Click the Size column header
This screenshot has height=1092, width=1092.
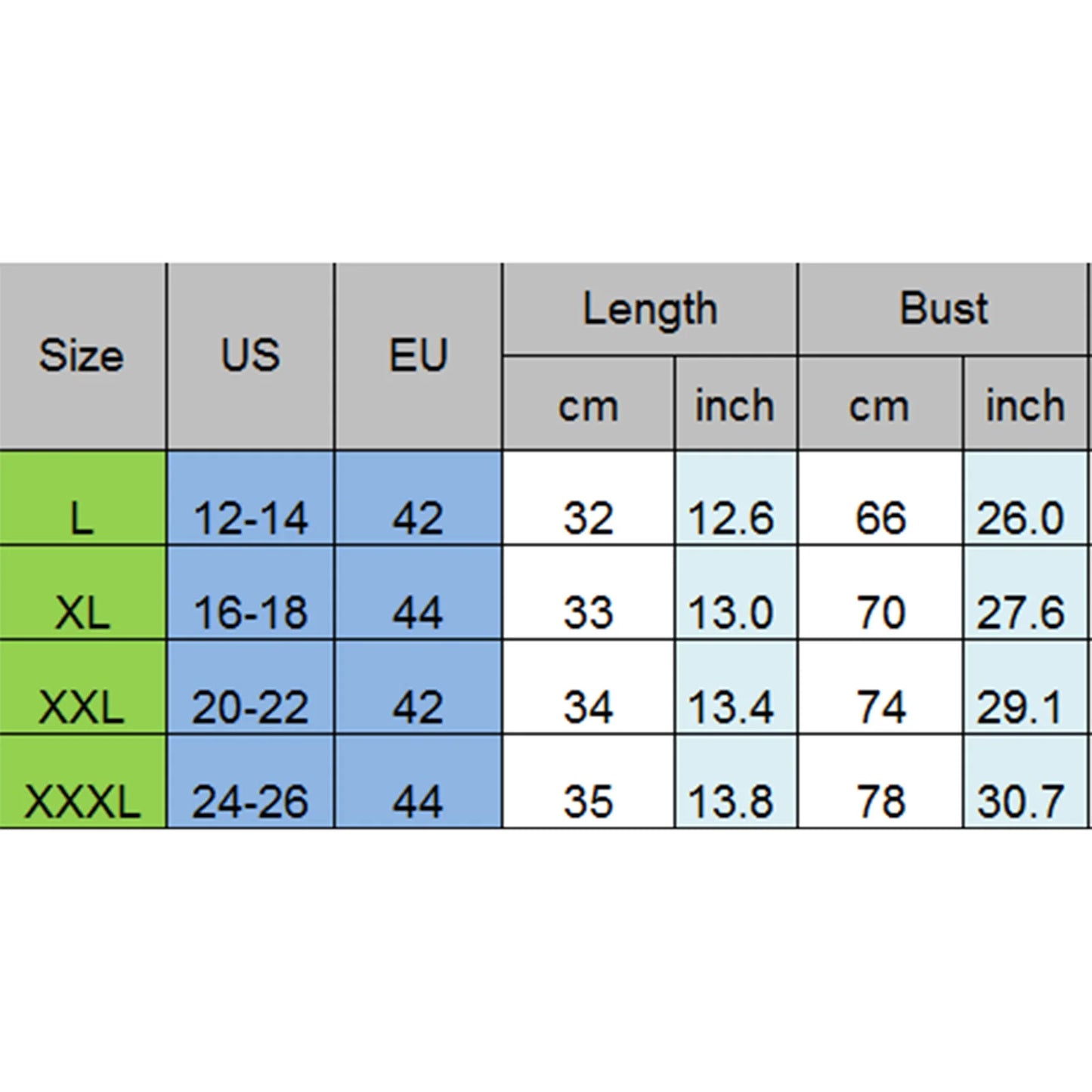coord(82,355)
